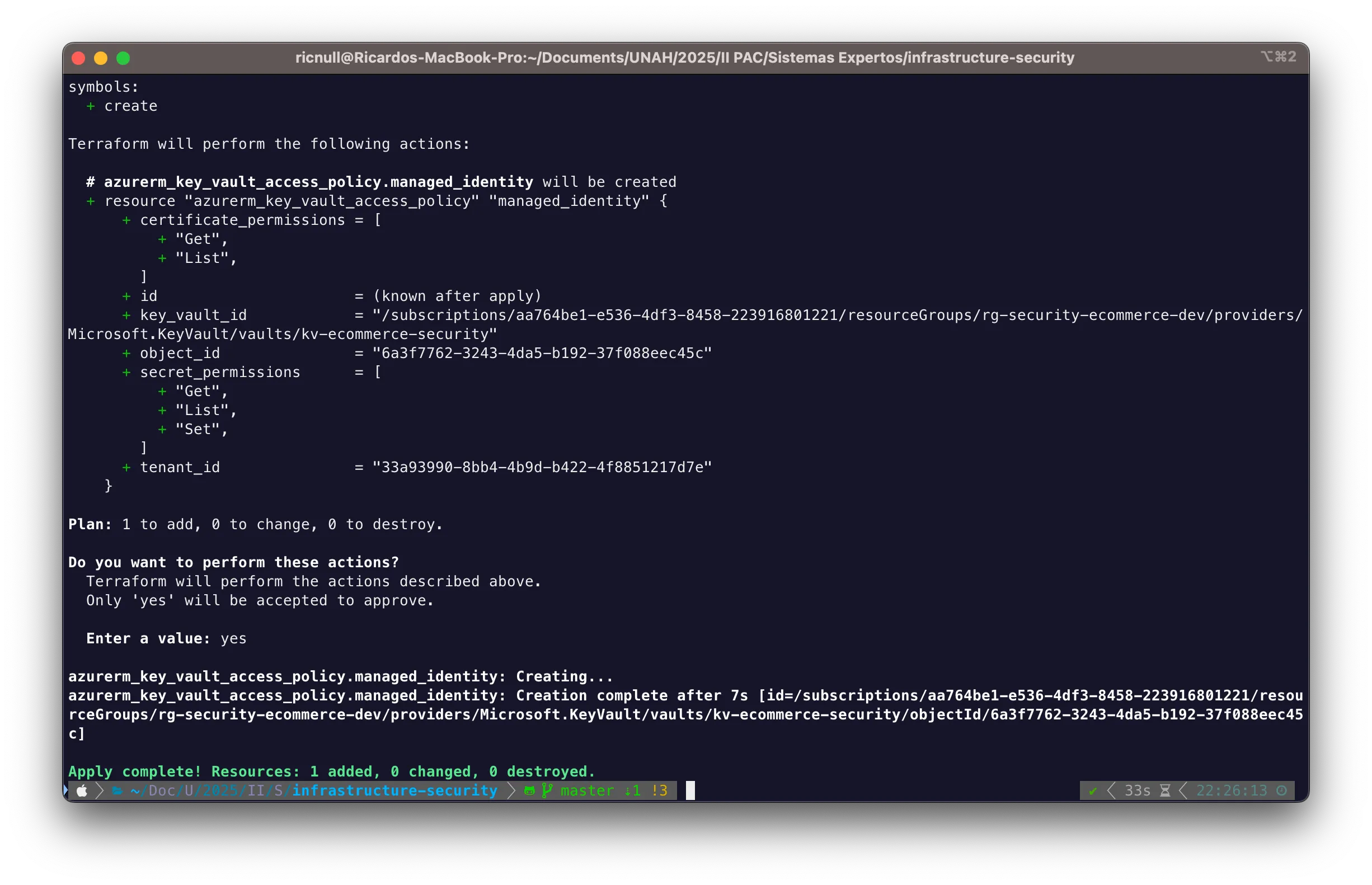The height and width of the screenshot is (885, 1372).
Task: Click the GitHub octocat icon in prompt
Action: pos(529,791)
